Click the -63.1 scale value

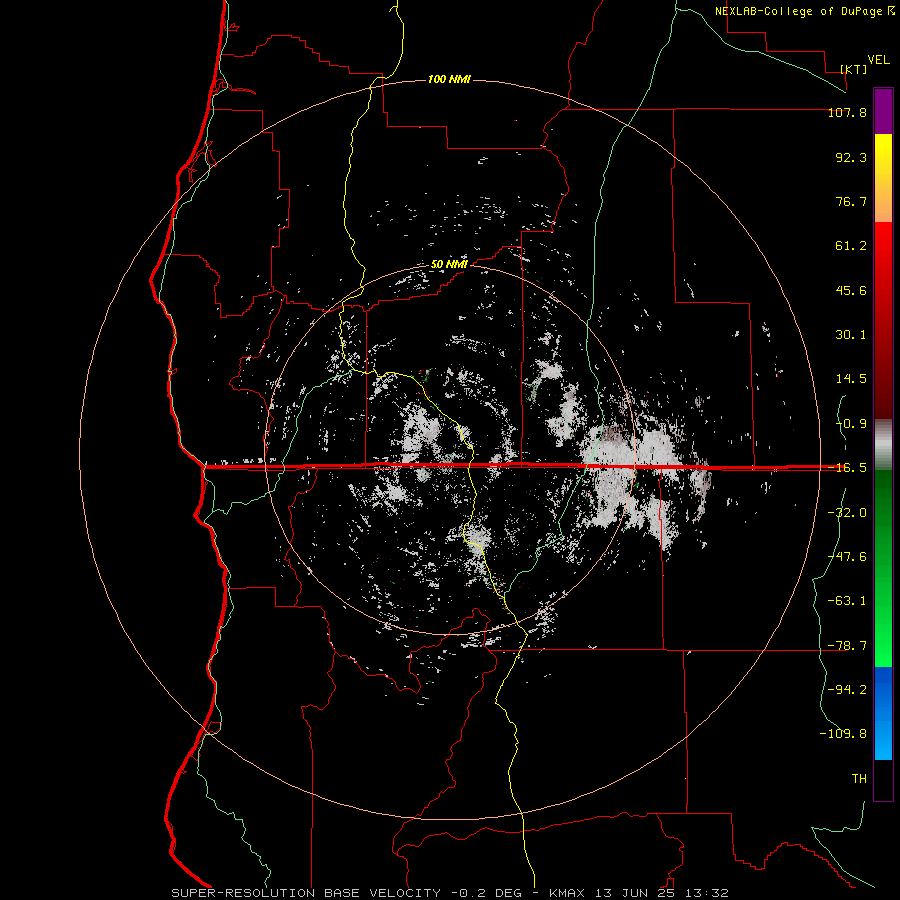pyautogui.click(x=847, y=601)
